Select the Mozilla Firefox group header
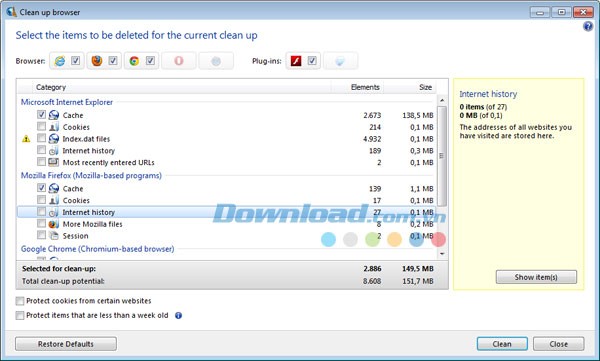600x361 pixels. [x=91, y=176]
